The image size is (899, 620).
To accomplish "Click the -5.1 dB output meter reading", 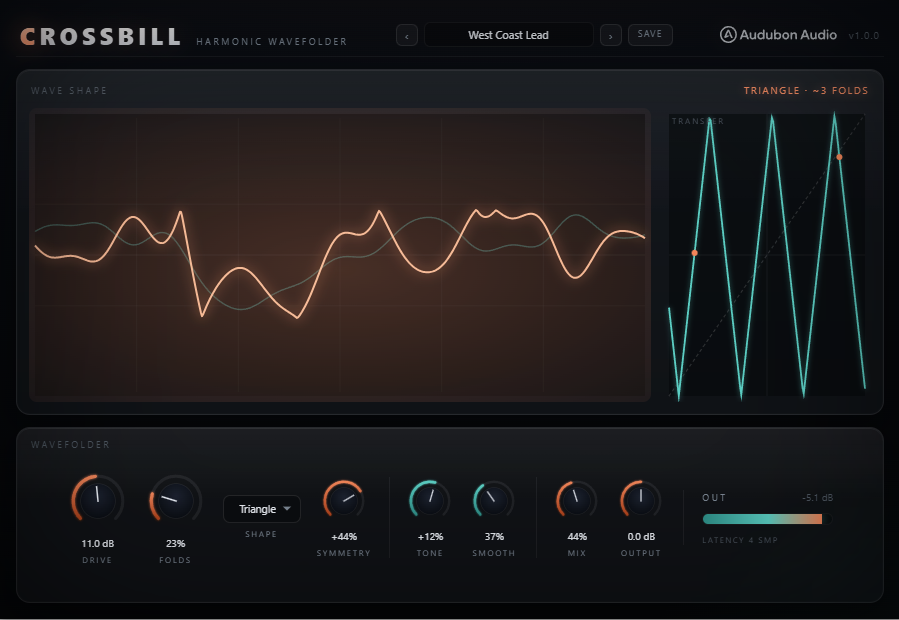I will click(x=818, y=498).
